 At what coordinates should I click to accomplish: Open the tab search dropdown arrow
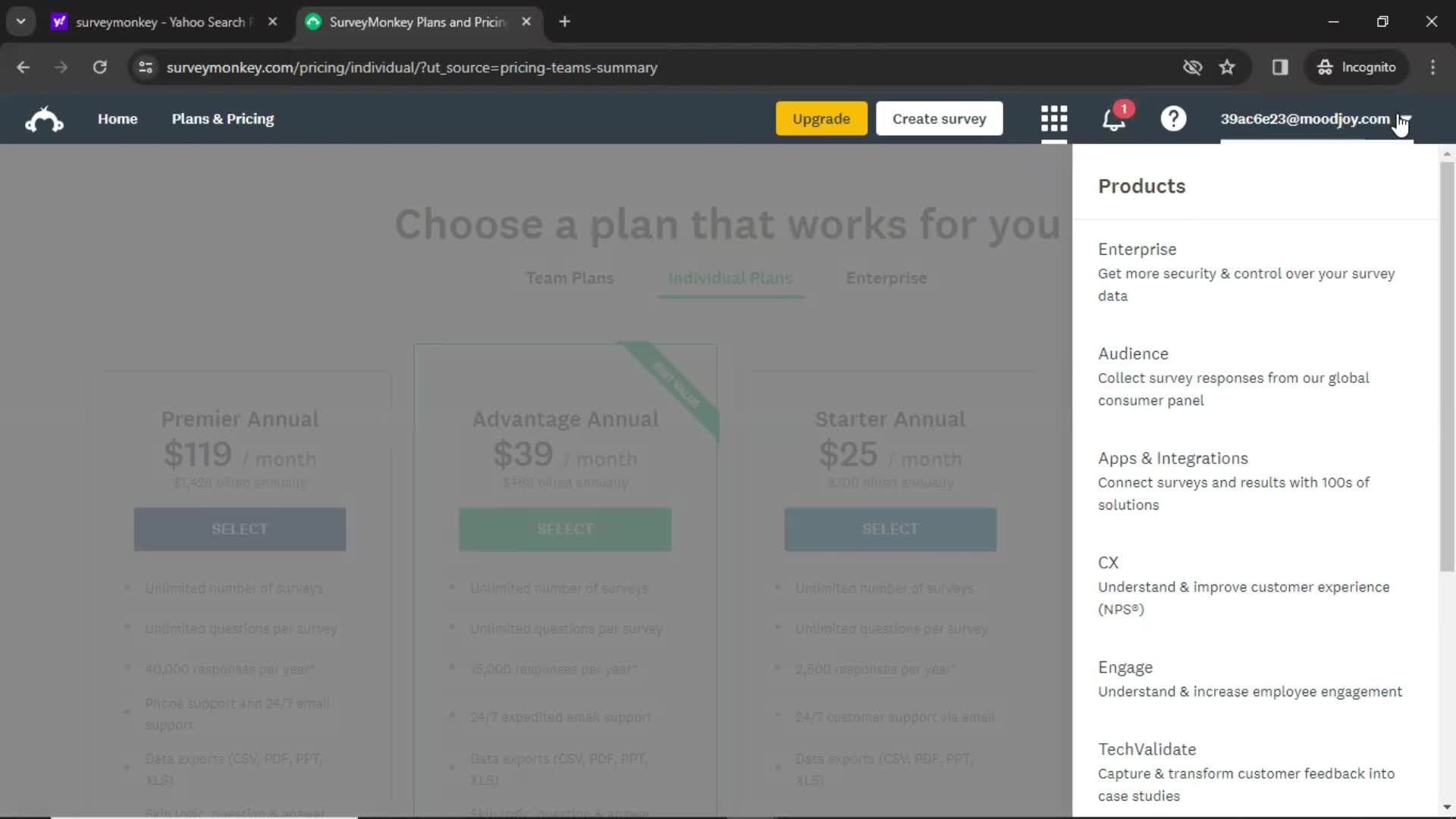coord(21,22)
